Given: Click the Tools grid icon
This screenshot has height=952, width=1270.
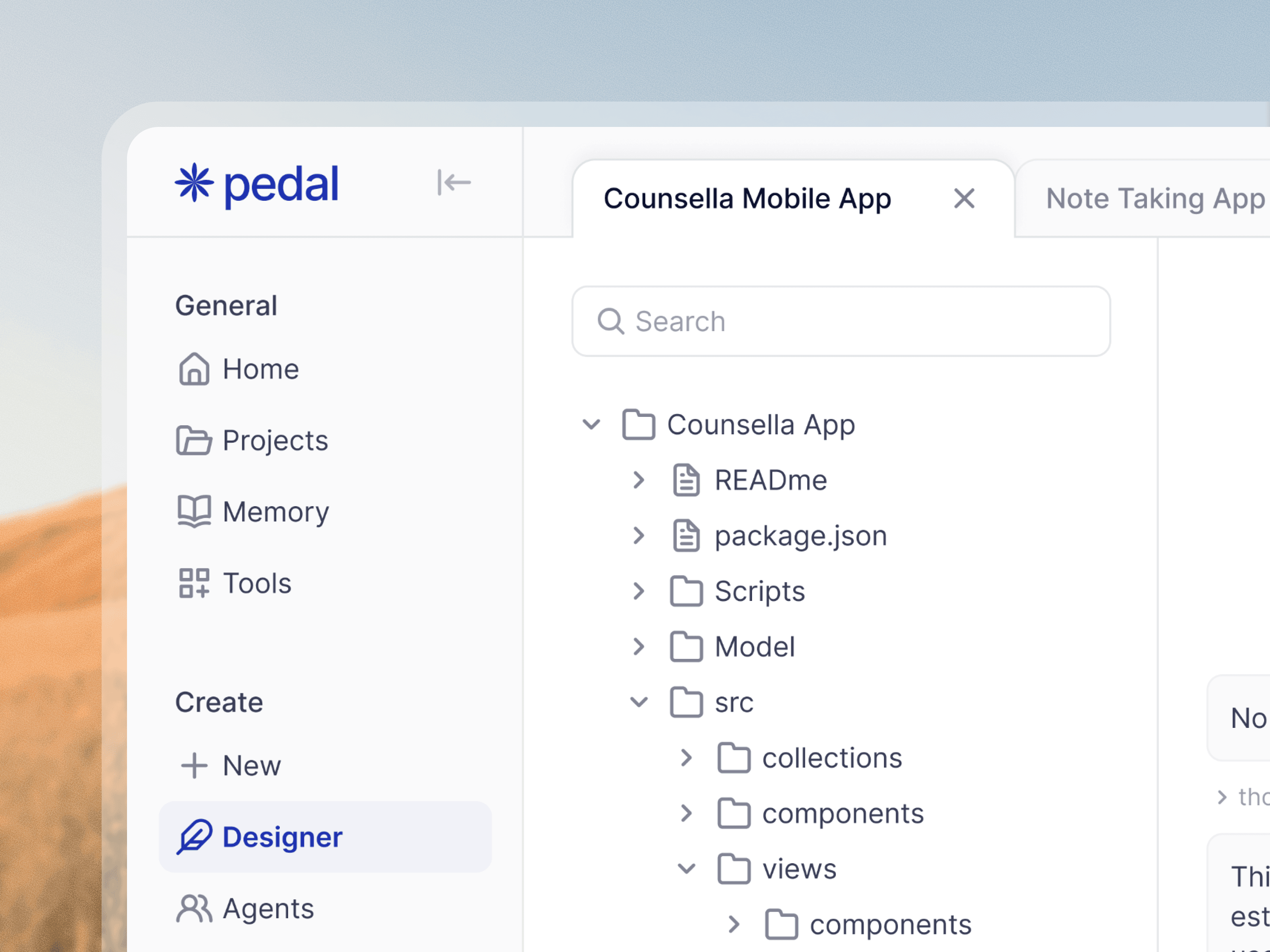Looking at the screenshot, I should tap(194, 583).
